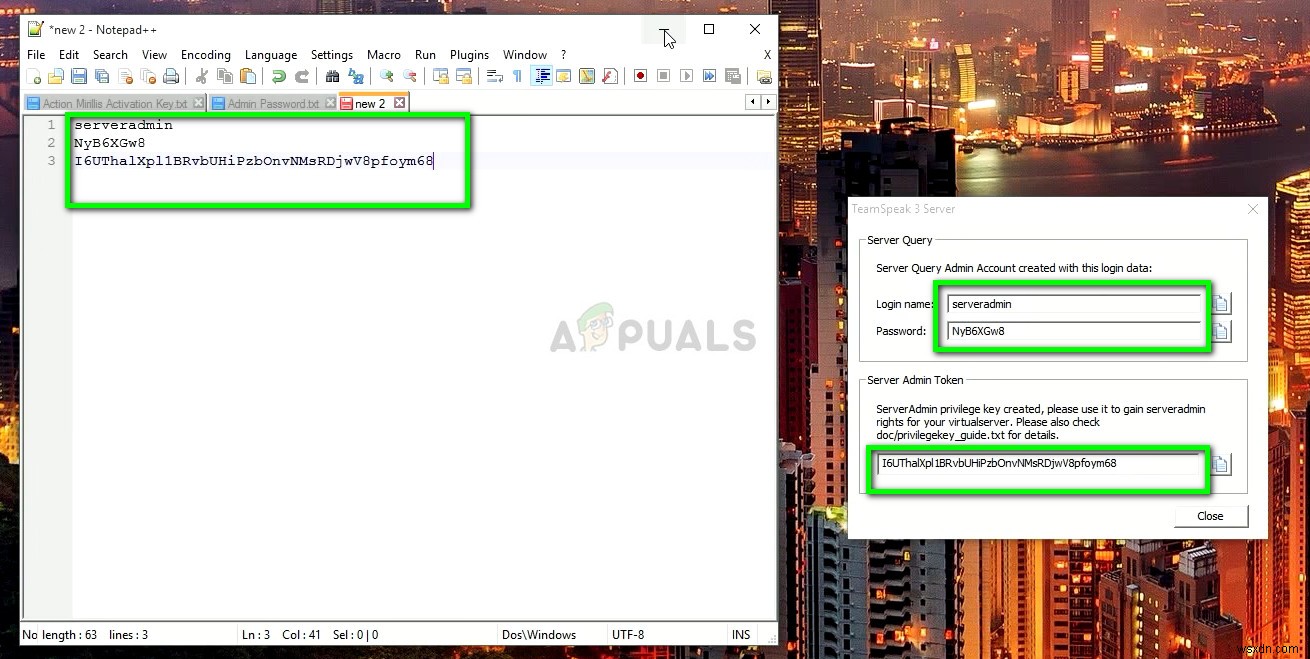Viewport: 1310px width, 659px height.
Task: Click the left tab navigation arrow
Action: 752,101
